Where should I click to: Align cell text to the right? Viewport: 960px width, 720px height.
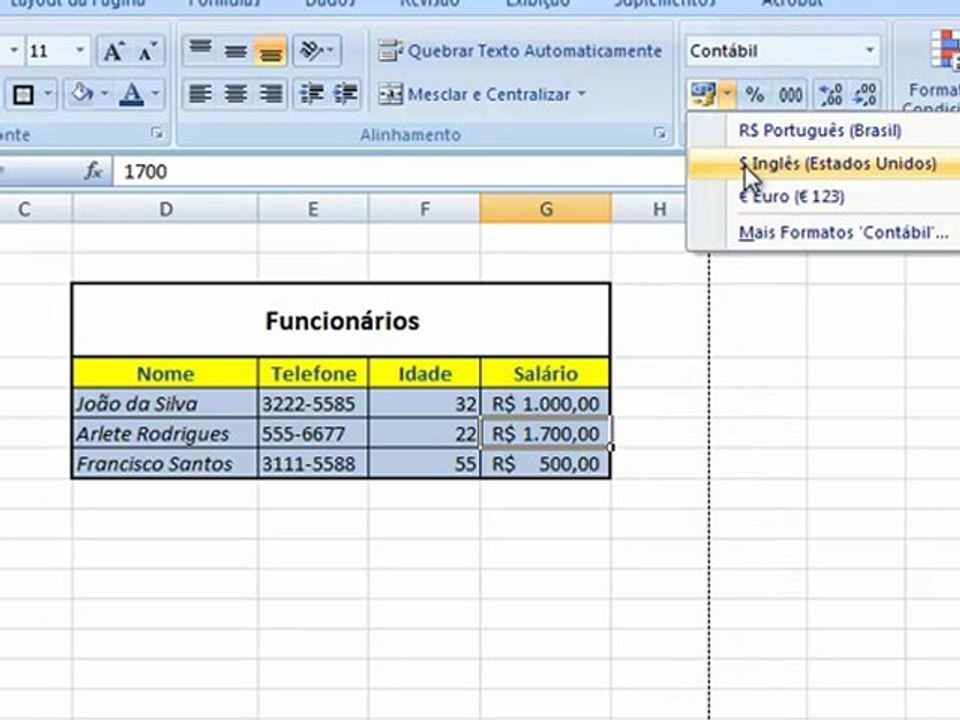[x=270, y=94]
